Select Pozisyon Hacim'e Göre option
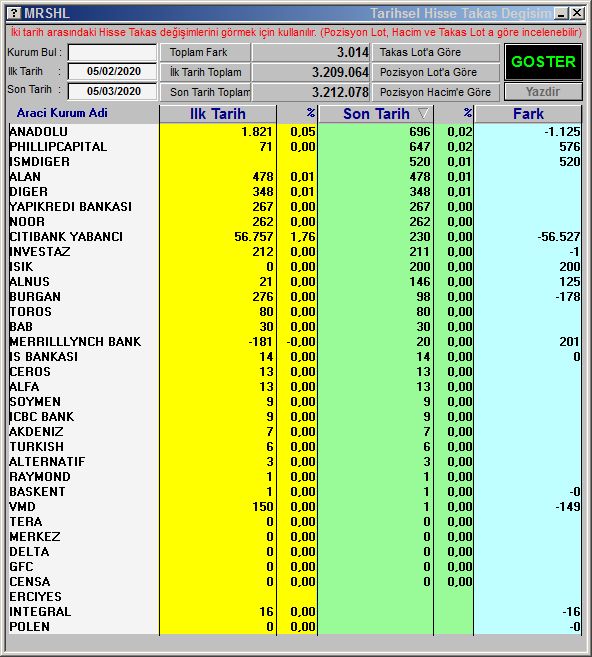 click(x=436, y=92)
